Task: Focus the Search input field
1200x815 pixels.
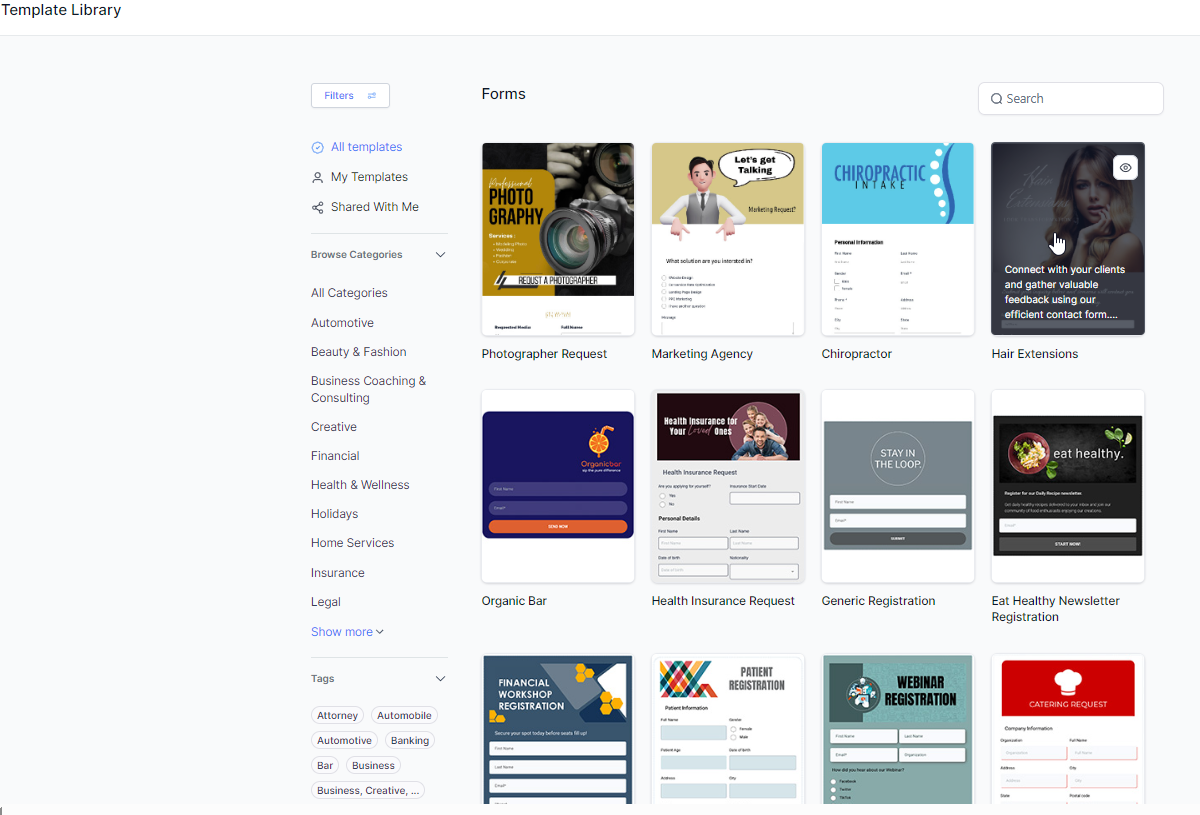Action: pyautogui.click(x=1071, y=99)
